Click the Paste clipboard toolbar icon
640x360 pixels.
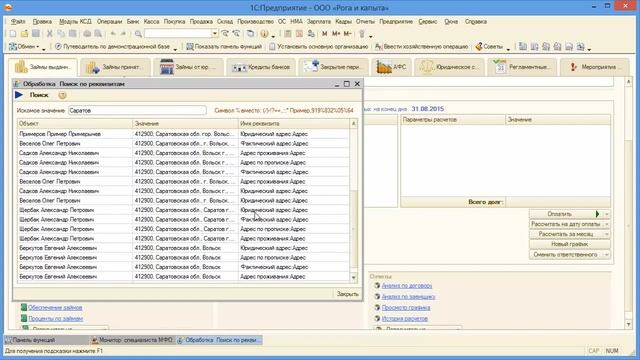(x=73, y=34)
